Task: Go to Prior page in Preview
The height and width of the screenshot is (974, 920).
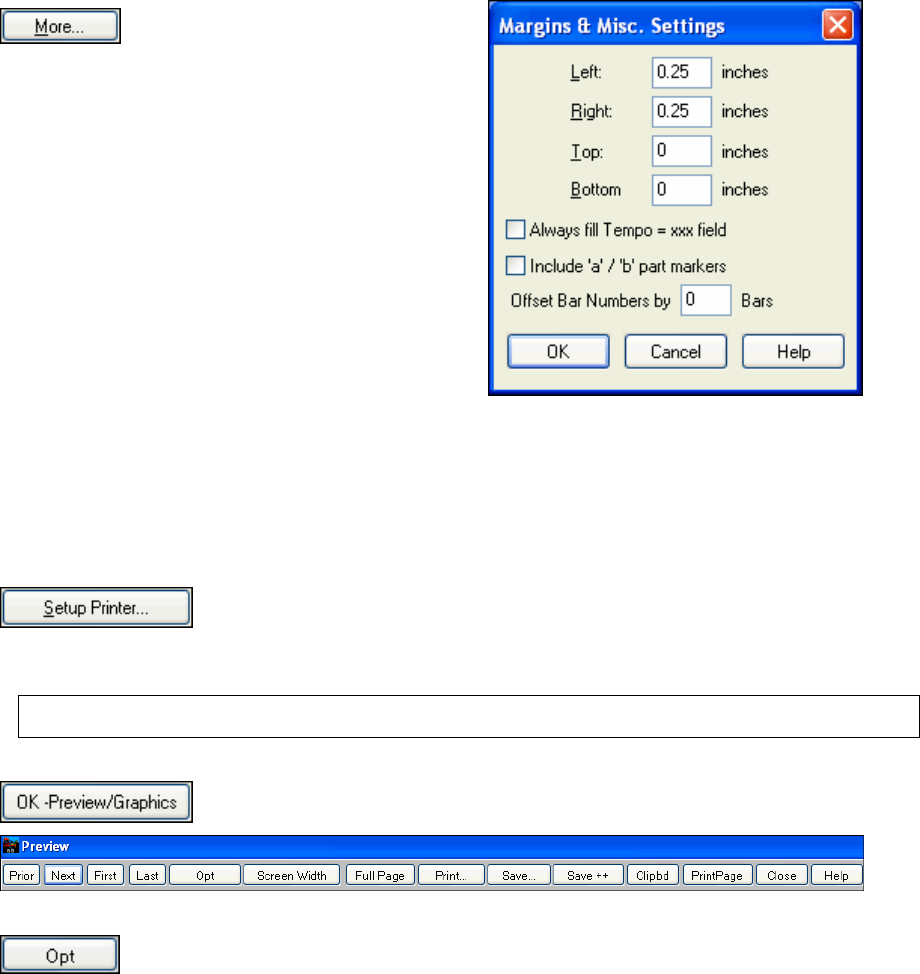Action: tap(22, 875)
